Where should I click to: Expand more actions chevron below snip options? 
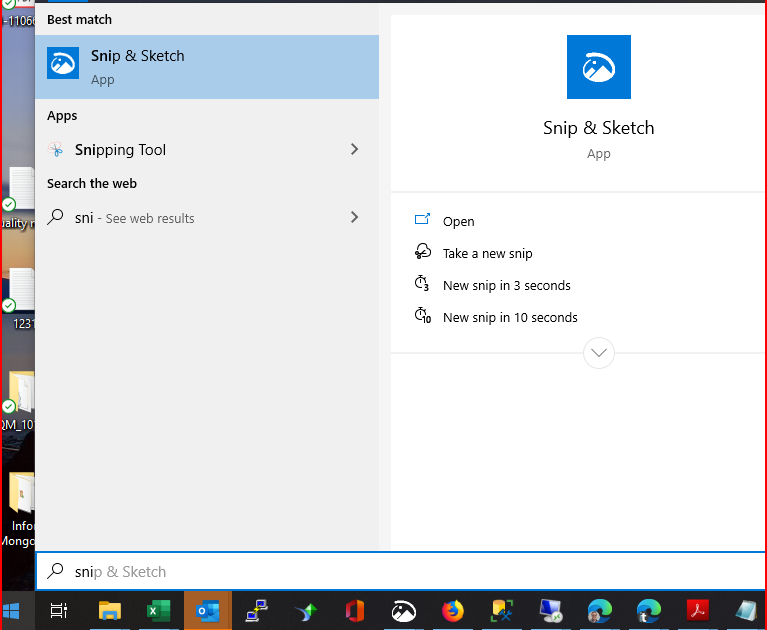[x=598, y=353]
